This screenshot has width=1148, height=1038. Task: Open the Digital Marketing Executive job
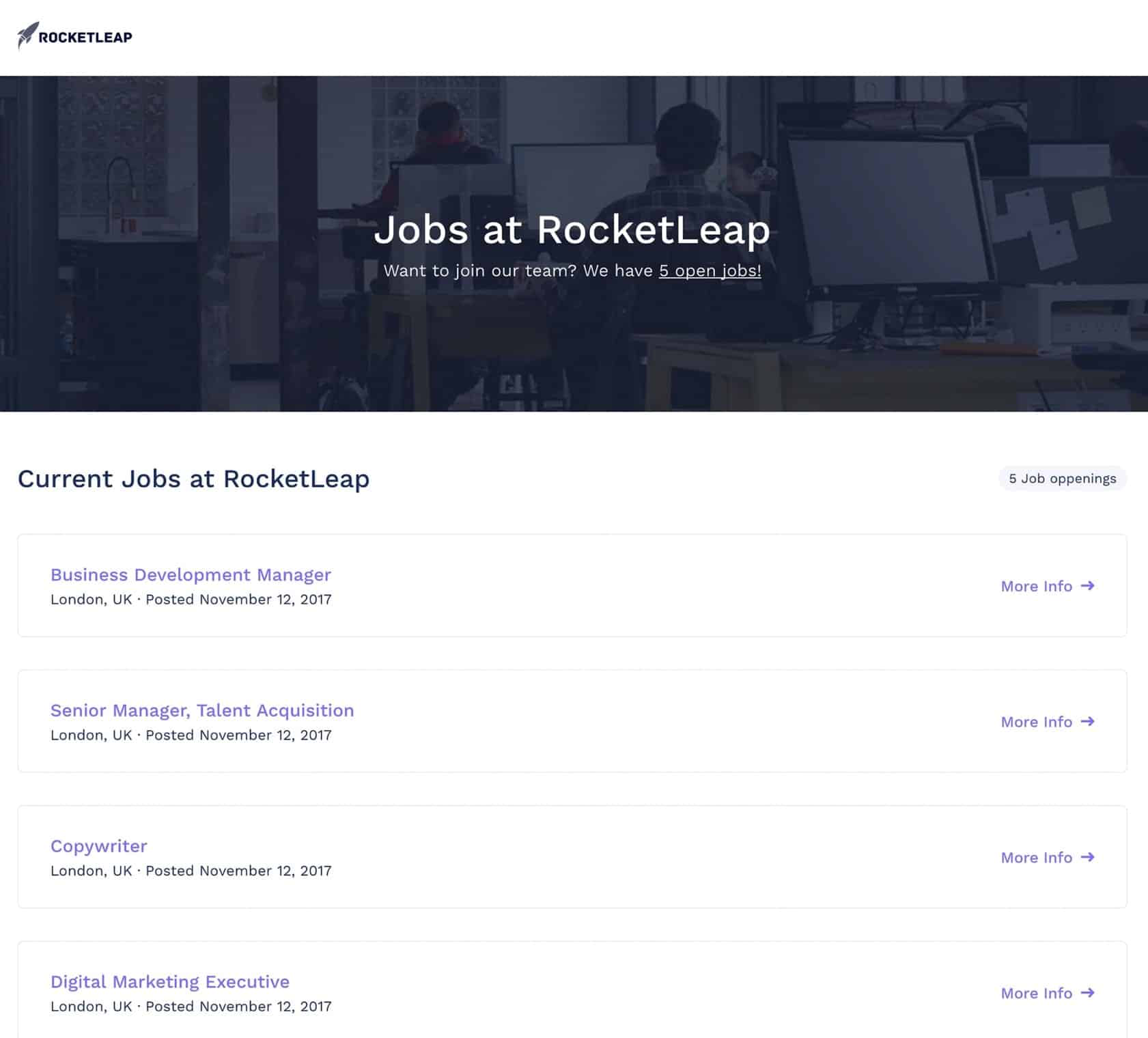tap(170, 982)
